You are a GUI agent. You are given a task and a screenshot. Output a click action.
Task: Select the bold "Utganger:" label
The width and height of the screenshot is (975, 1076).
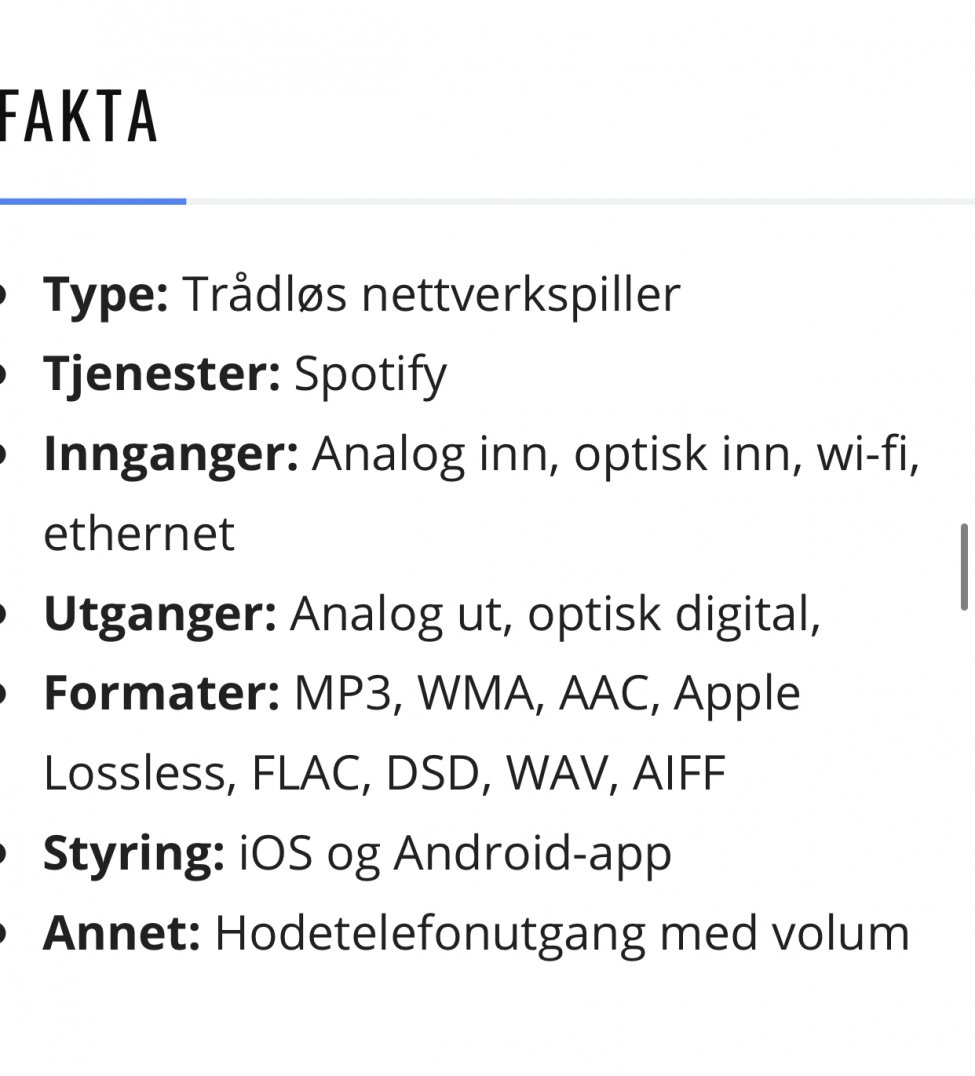[x=160, y=613]
